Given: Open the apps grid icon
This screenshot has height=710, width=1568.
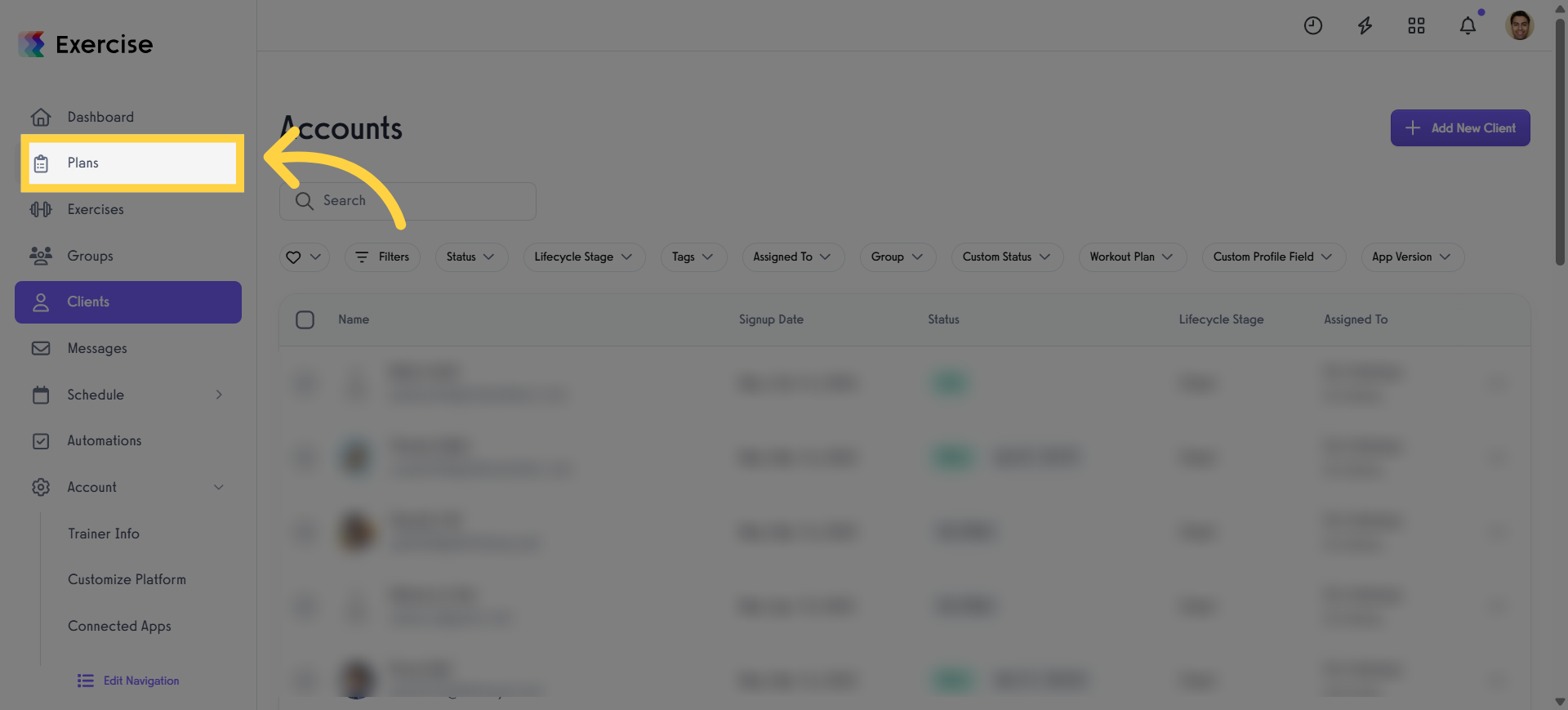Looking at the screenshot, I should [1416, 26].
